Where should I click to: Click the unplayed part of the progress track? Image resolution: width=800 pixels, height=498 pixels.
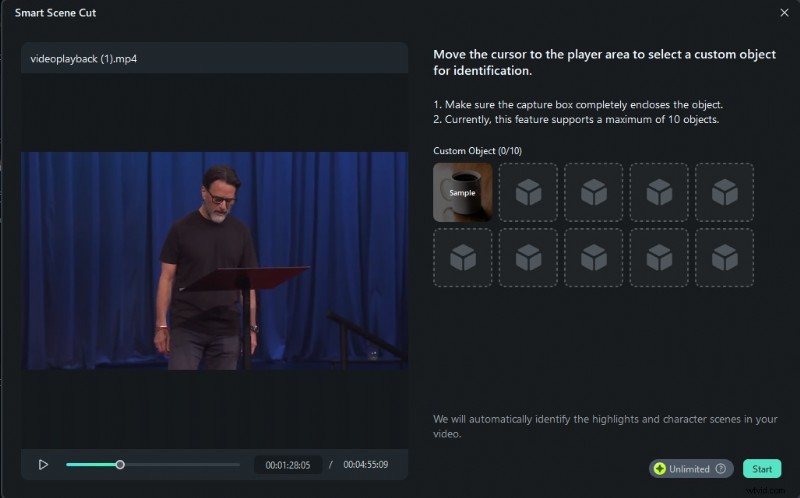coord(185,464)
